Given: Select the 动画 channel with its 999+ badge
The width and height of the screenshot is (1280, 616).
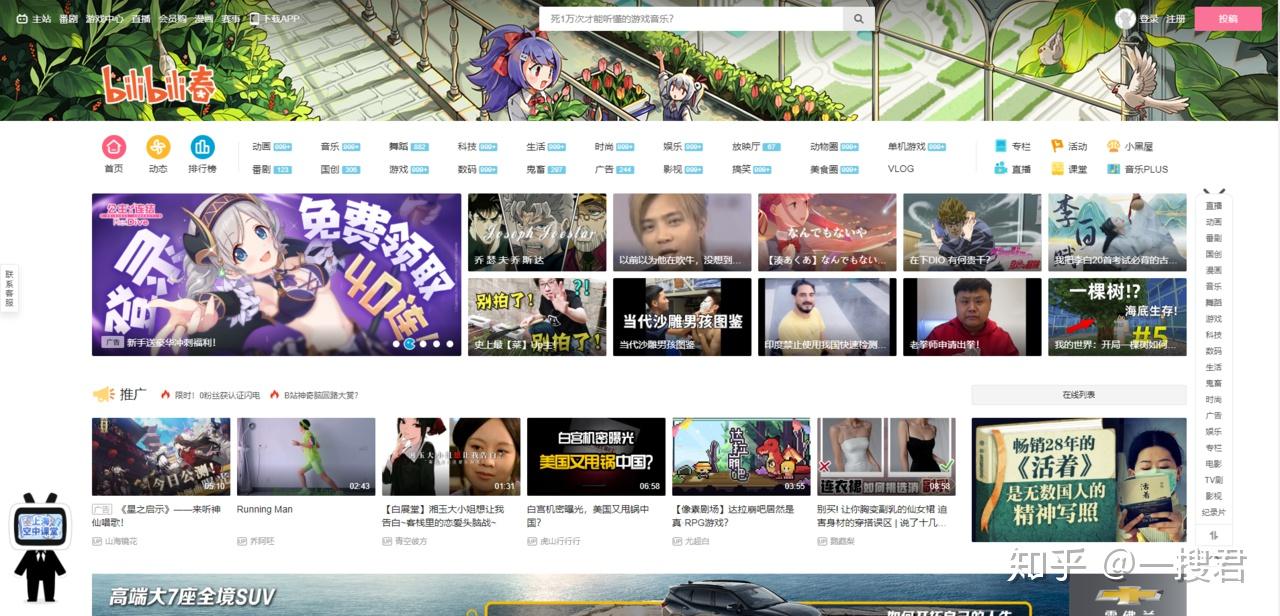Looking at the screenshot, I should click(x=272, y=146).
